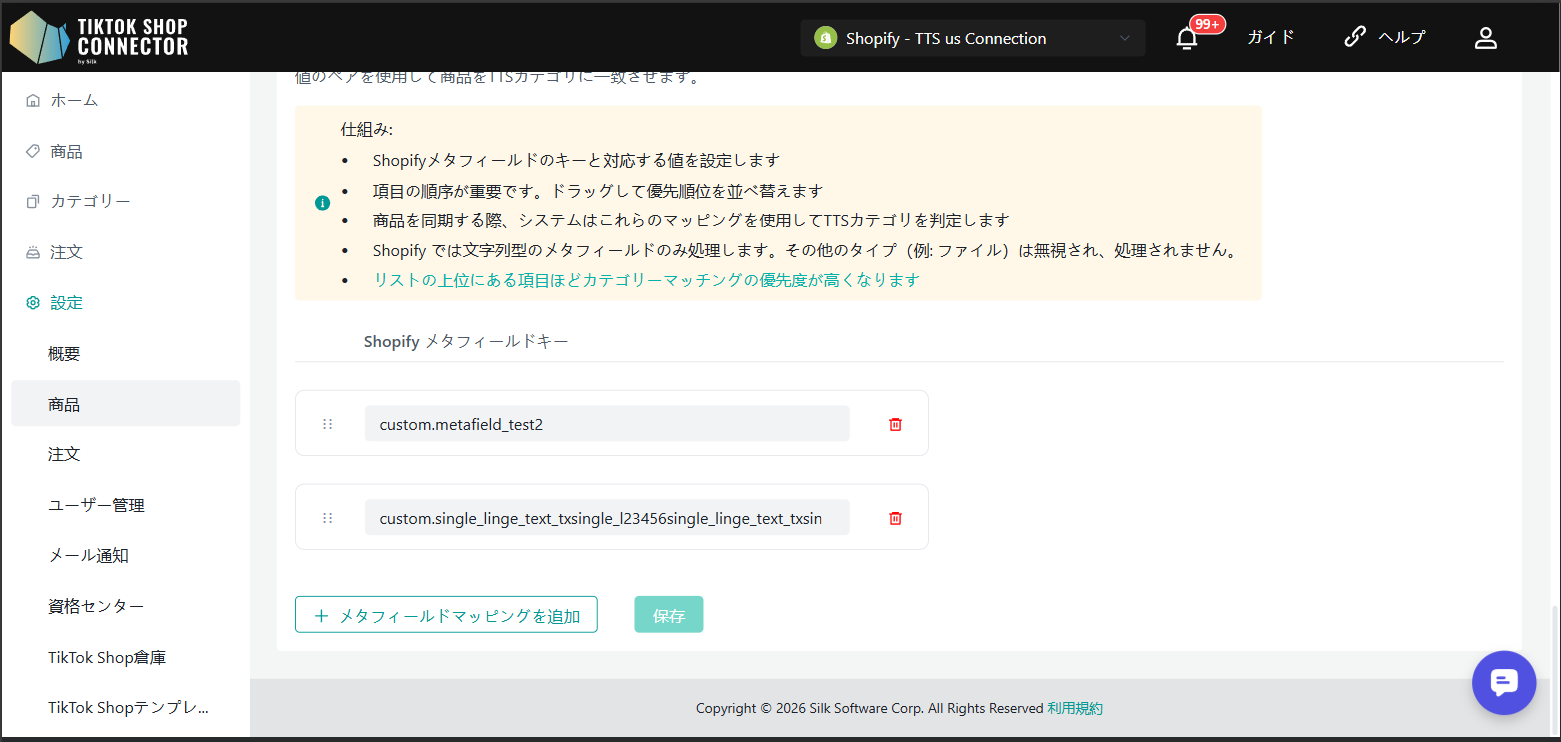Click メタフィールドマッピングを追加 button
The image size is (1561, 742).
[446, 615]
